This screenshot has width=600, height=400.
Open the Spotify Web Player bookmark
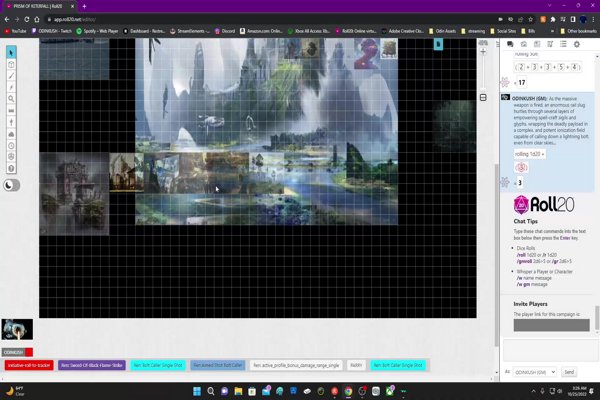[97, 31]
